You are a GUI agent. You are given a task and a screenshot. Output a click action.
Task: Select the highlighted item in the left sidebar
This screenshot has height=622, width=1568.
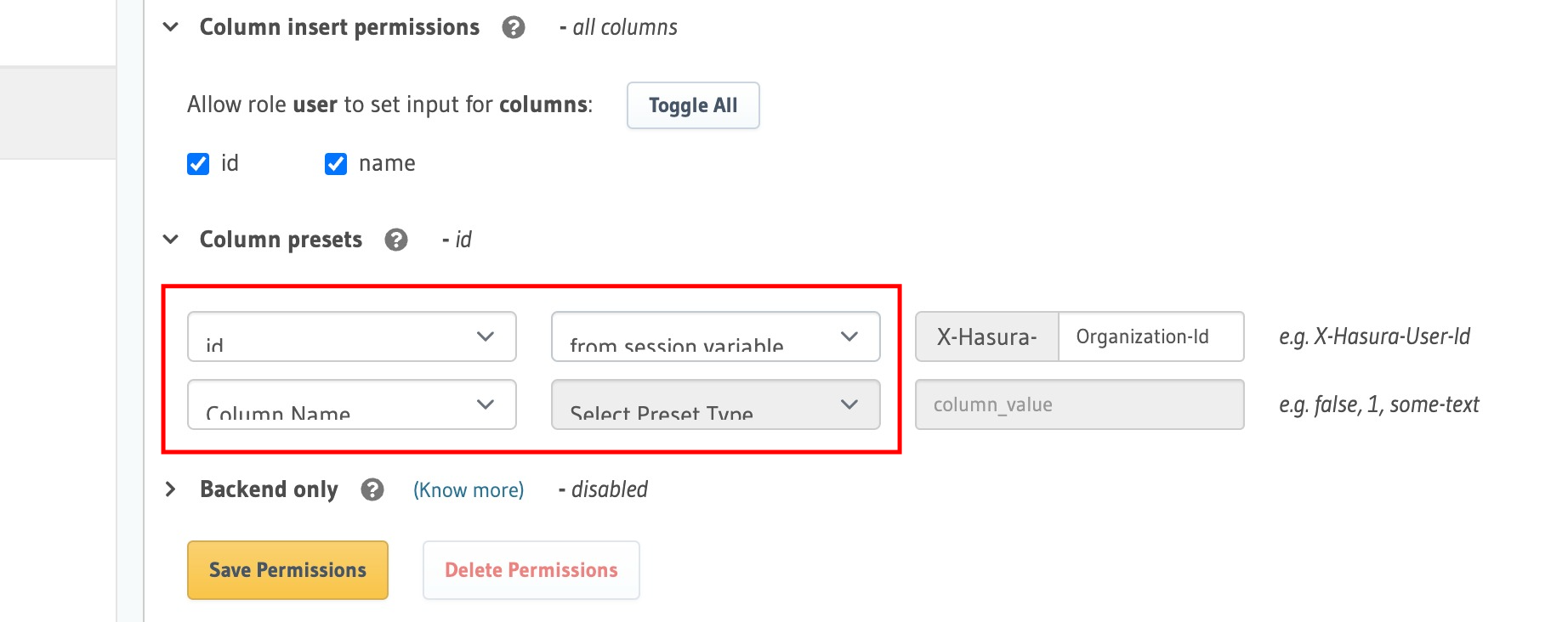(57, 111)
